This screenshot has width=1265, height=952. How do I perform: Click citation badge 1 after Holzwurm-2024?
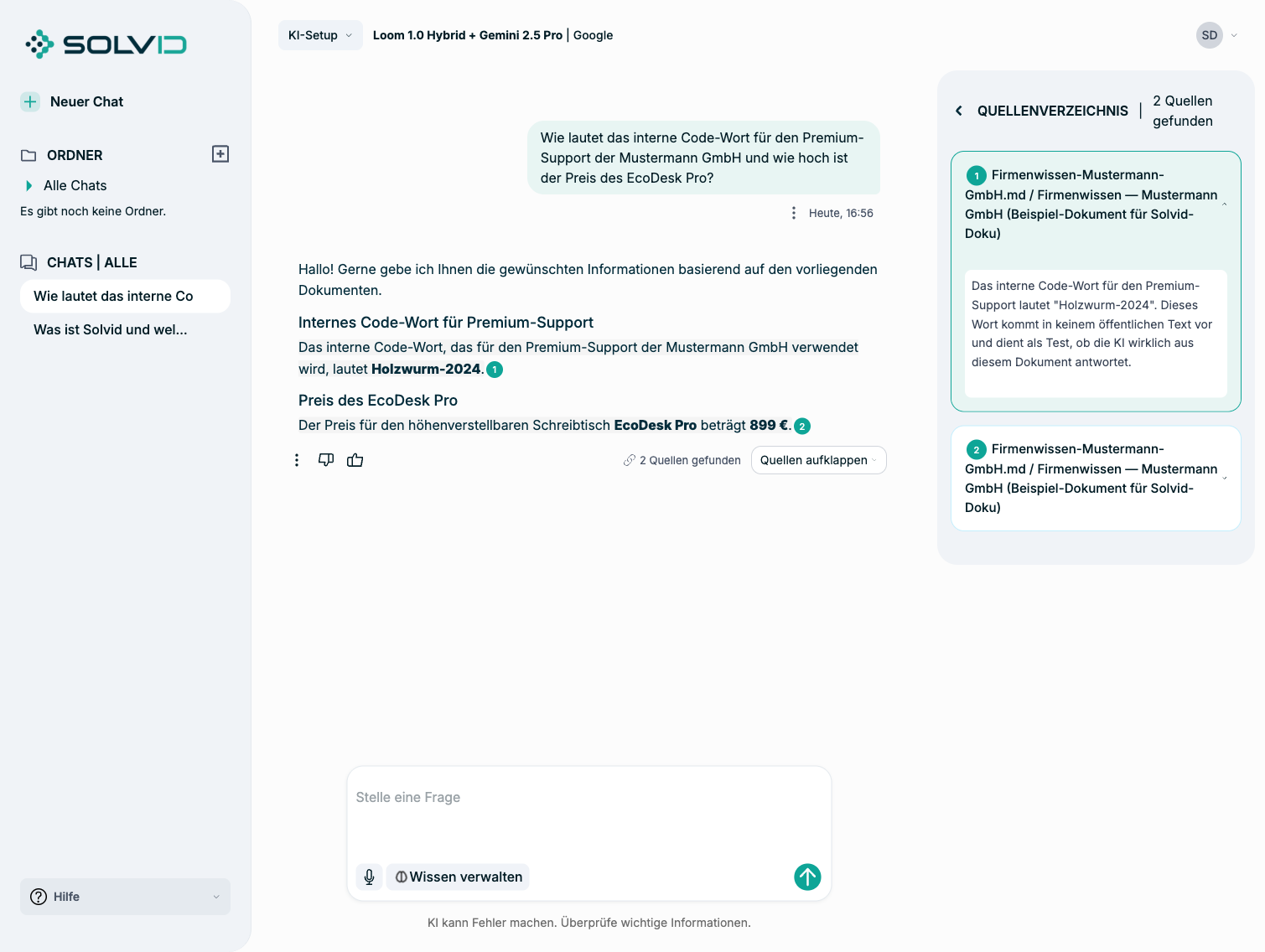[x=495, y=370]
